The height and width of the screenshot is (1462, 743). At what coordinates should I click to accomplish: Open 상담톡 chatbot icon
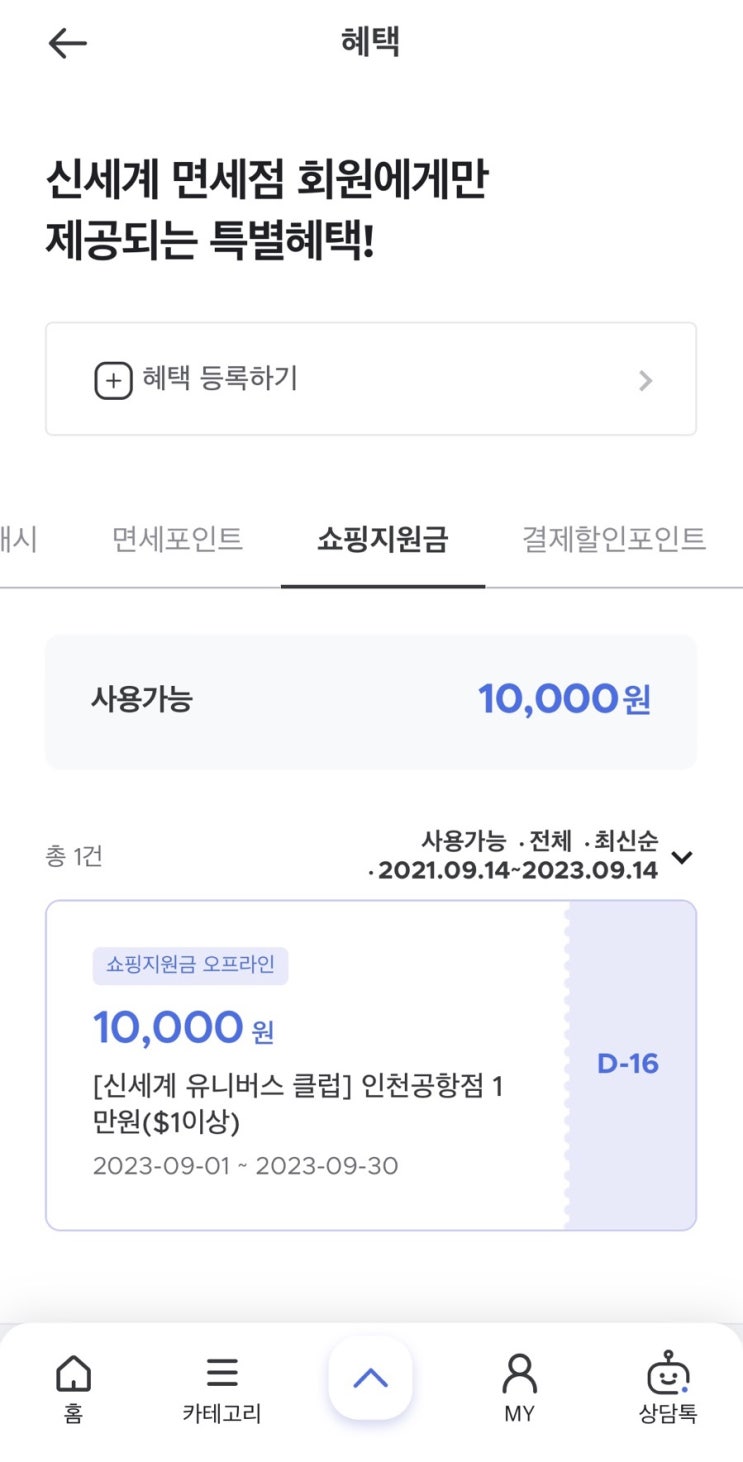[x=668, y=1375]
